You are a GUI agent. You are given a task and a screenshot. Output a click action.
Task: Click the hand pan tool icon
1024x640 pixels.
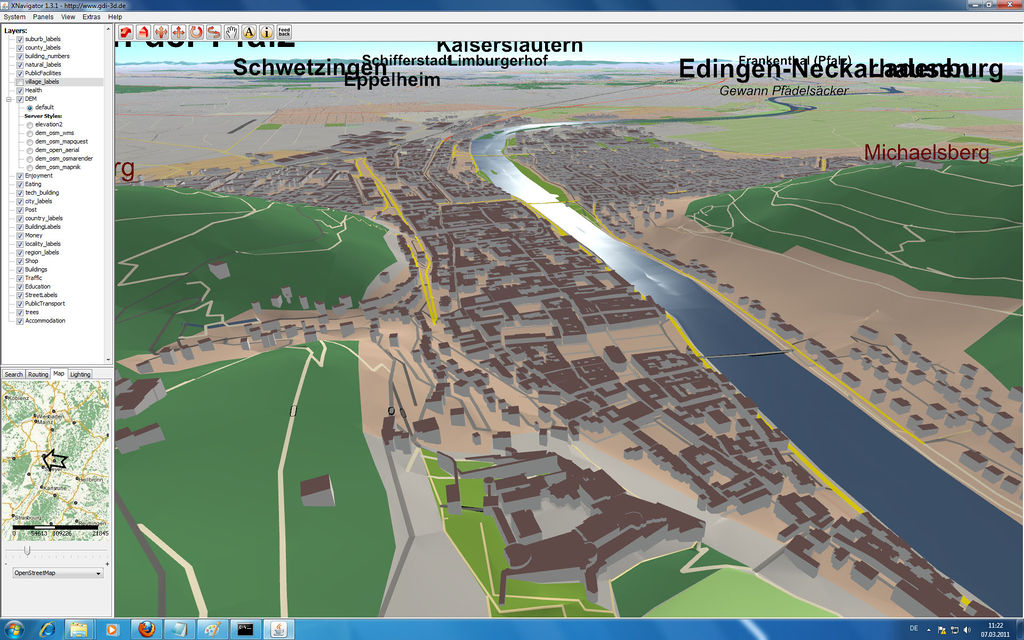(x=232, y=32)
